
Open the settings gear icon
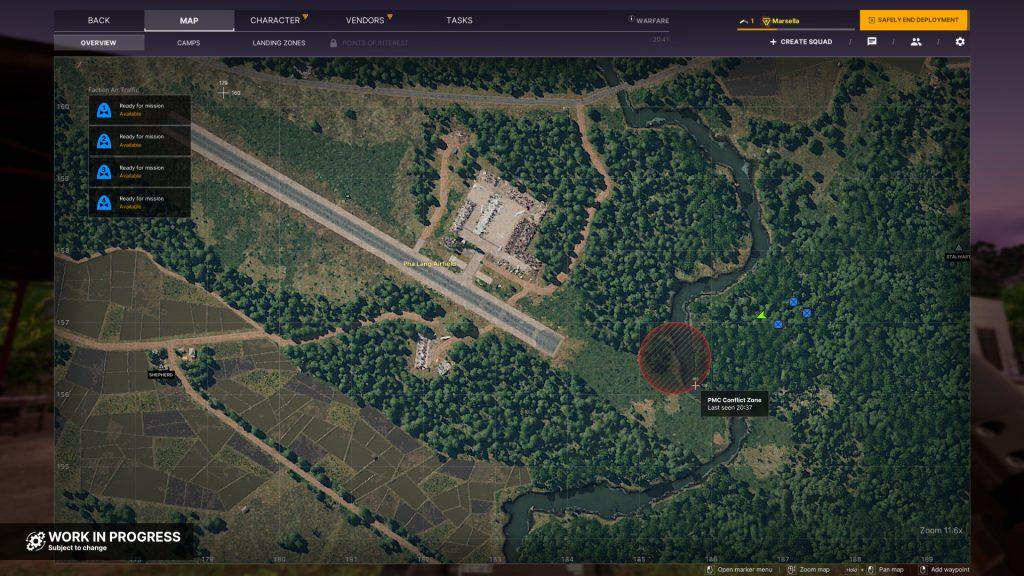click(x=958, y=41)
